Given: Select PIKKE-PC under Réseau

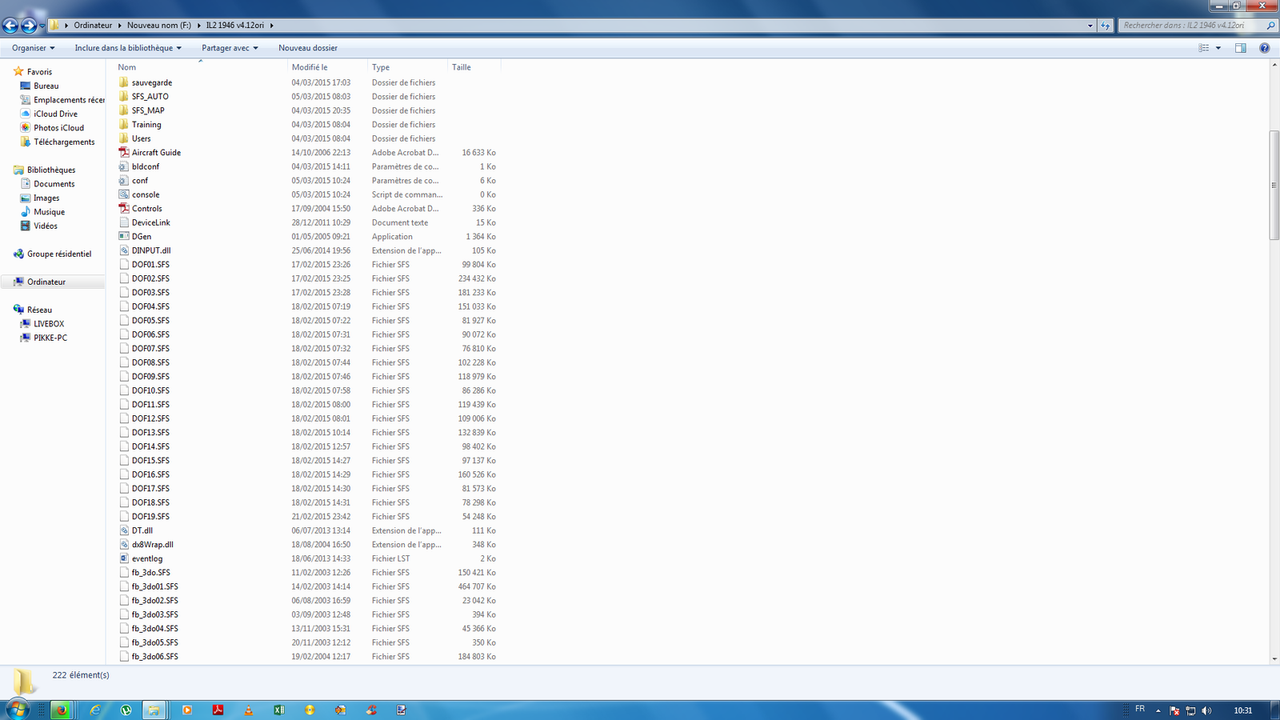Looking at the screenshot, I should (50, 338).
